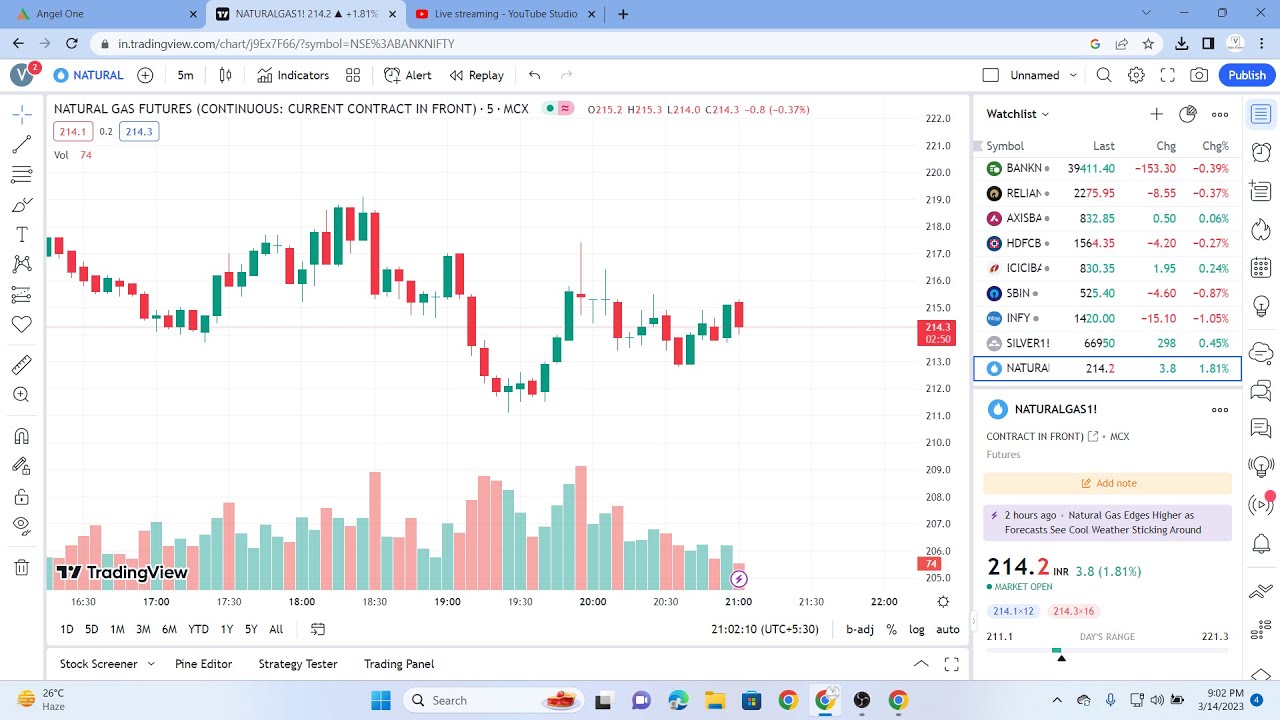Viewport: 1280px width, 720px height.
Task: Undo the last chart action
Action: coord(535,75)
